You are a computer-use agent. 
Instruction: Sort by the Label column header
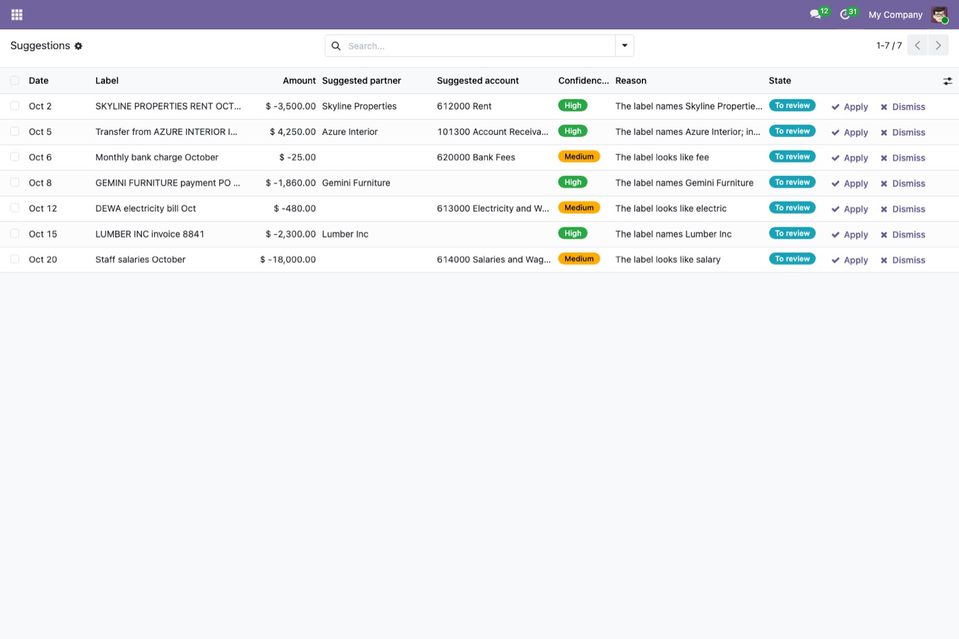pos(107,81)
